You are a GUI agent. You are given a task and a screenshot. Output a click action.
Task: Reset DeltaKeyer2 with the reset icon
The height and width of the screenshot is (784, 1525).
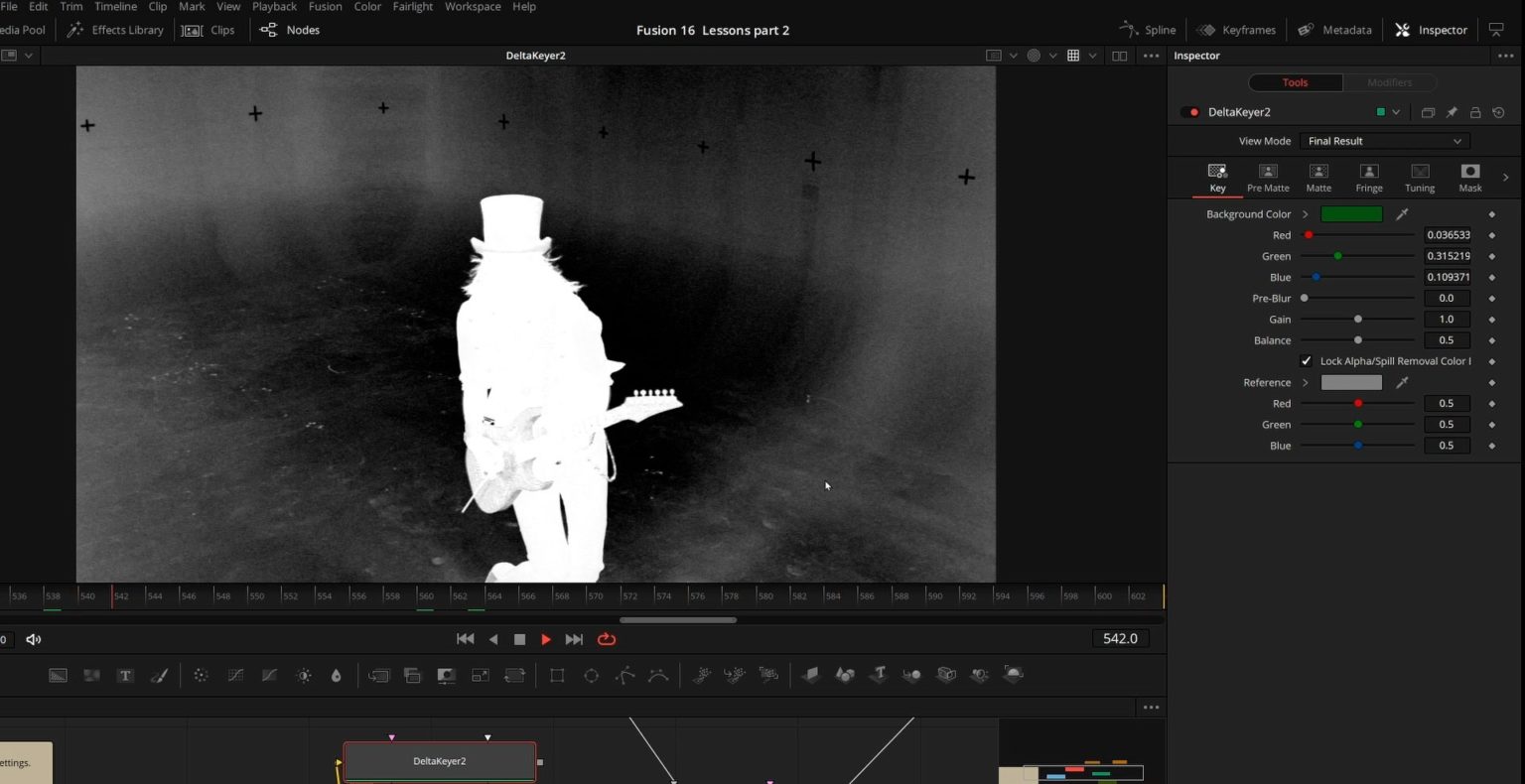point(1498,113)
